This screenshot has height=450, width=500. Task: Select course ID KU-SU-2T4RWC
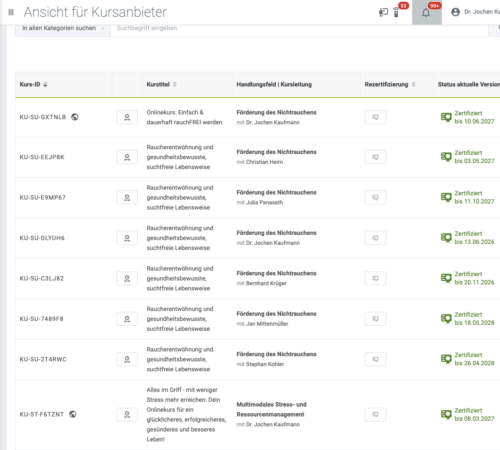(x=43, y=359)
